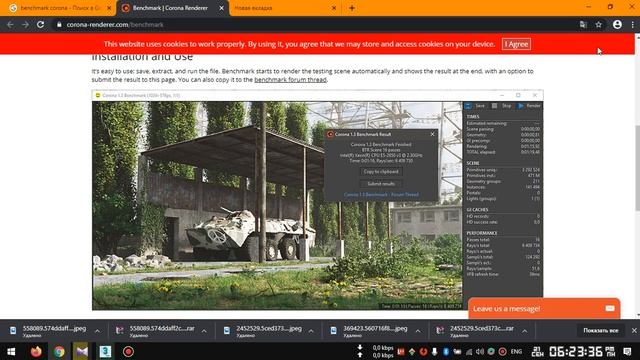The height and width of the screenshot is (360, 640).
Task: Close the downloads bar
Action: coord(634,330)
